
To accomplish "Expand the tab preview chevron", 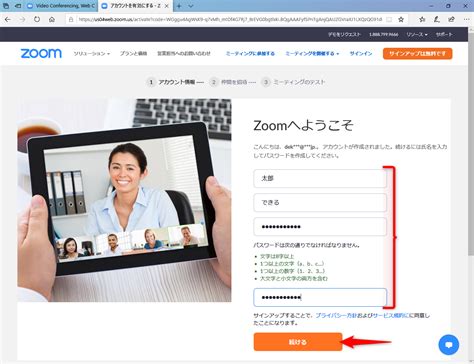I will (x=191, y=6).
